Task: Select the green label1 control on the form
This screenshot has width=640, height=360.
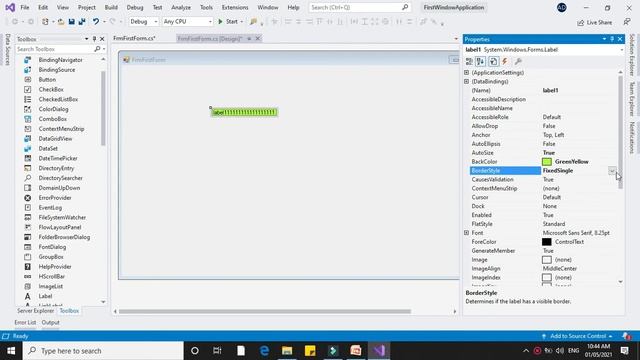Action: pos(244,112)
